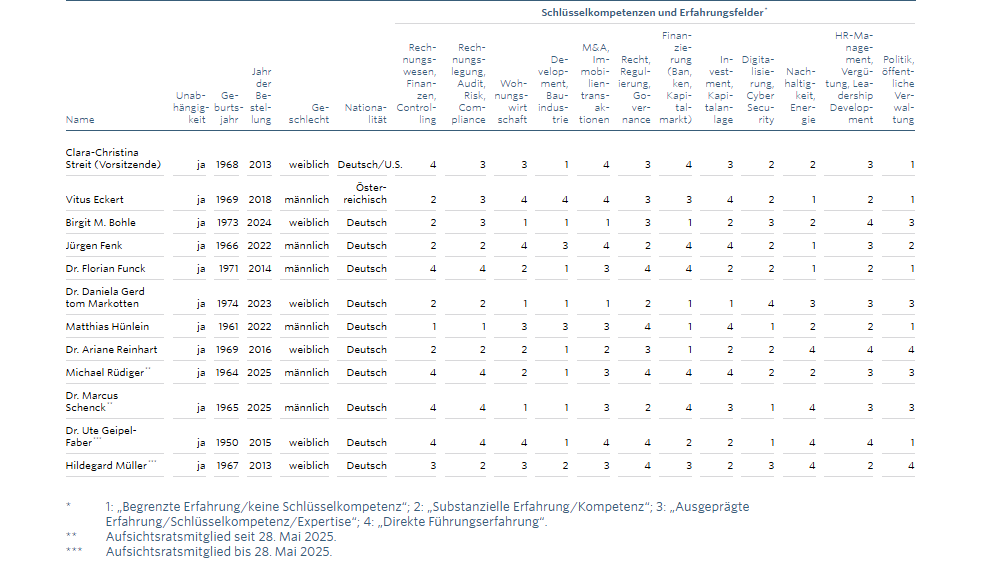Click the "Schlüsselkompetenzen und Erfahrungsfelder" heading
Image resolution: width=995 pixels, height=569 pixels.
[x=654, y=13]
